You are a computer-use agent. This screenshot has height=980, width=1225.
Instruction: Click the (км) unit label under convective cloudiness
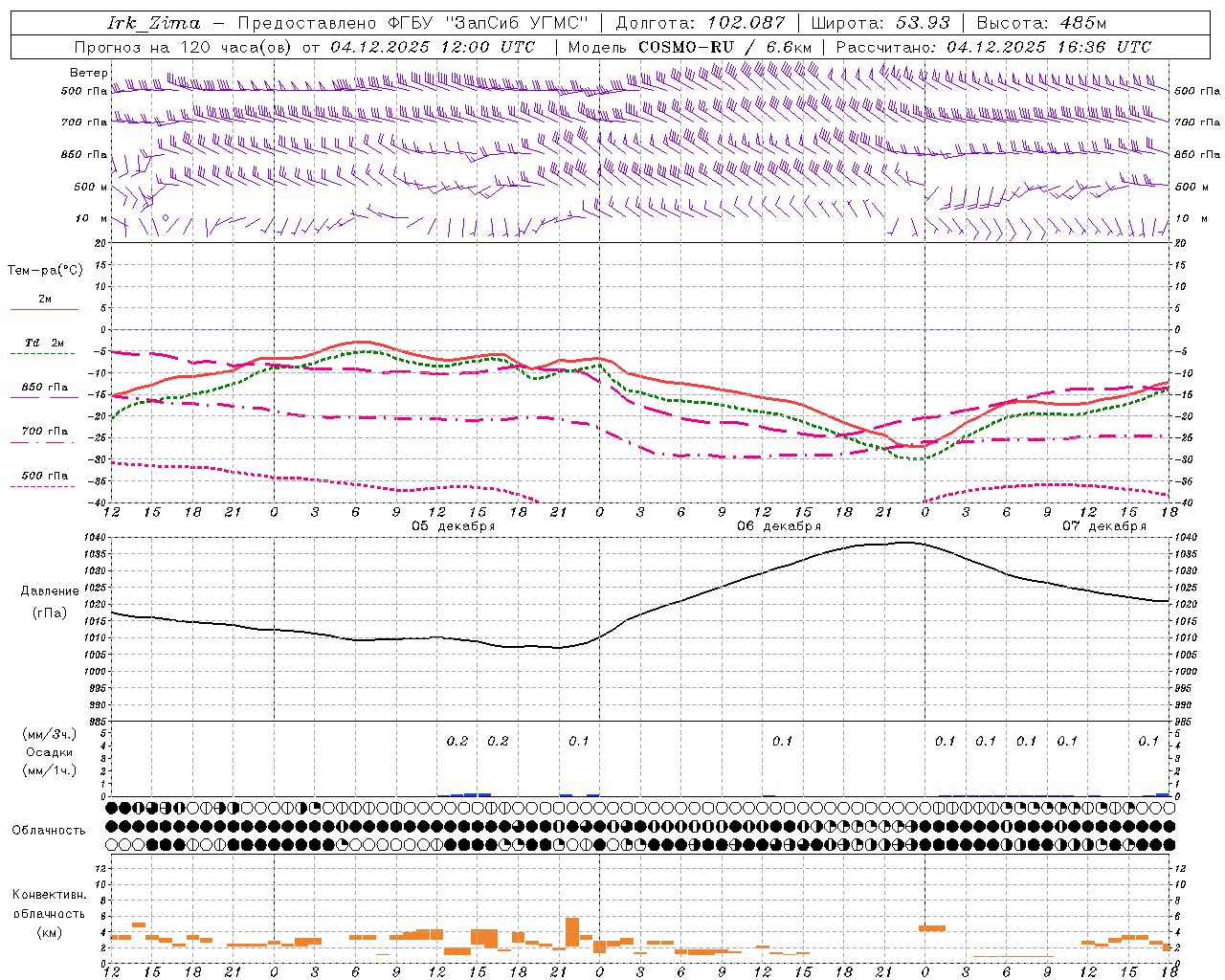pyautogui.click(x=49, y=931)
